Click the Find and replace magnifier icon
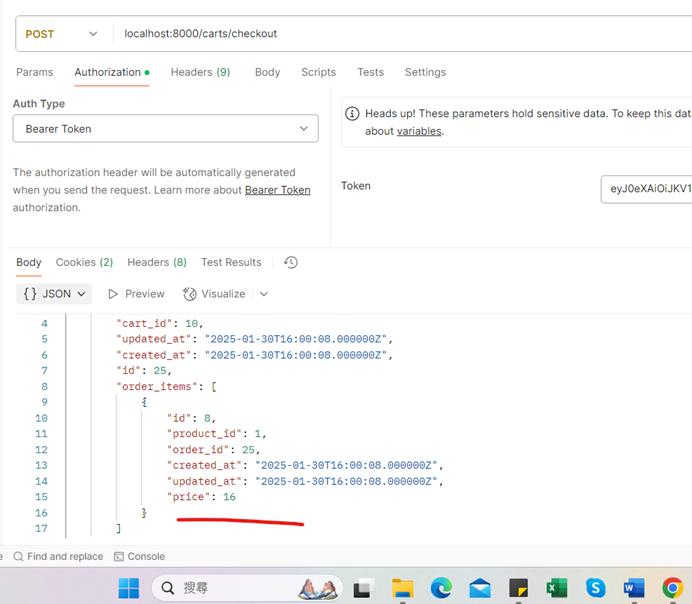Screen dimensions: 692x604 pos(18,556)
